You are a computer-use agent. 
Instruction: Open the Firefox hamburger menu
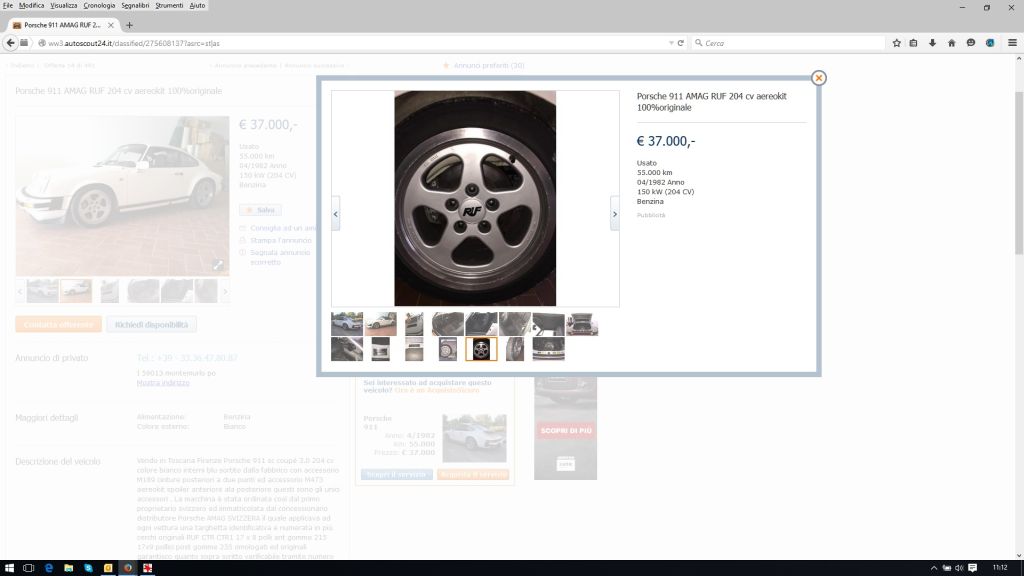pos(1012,43)
